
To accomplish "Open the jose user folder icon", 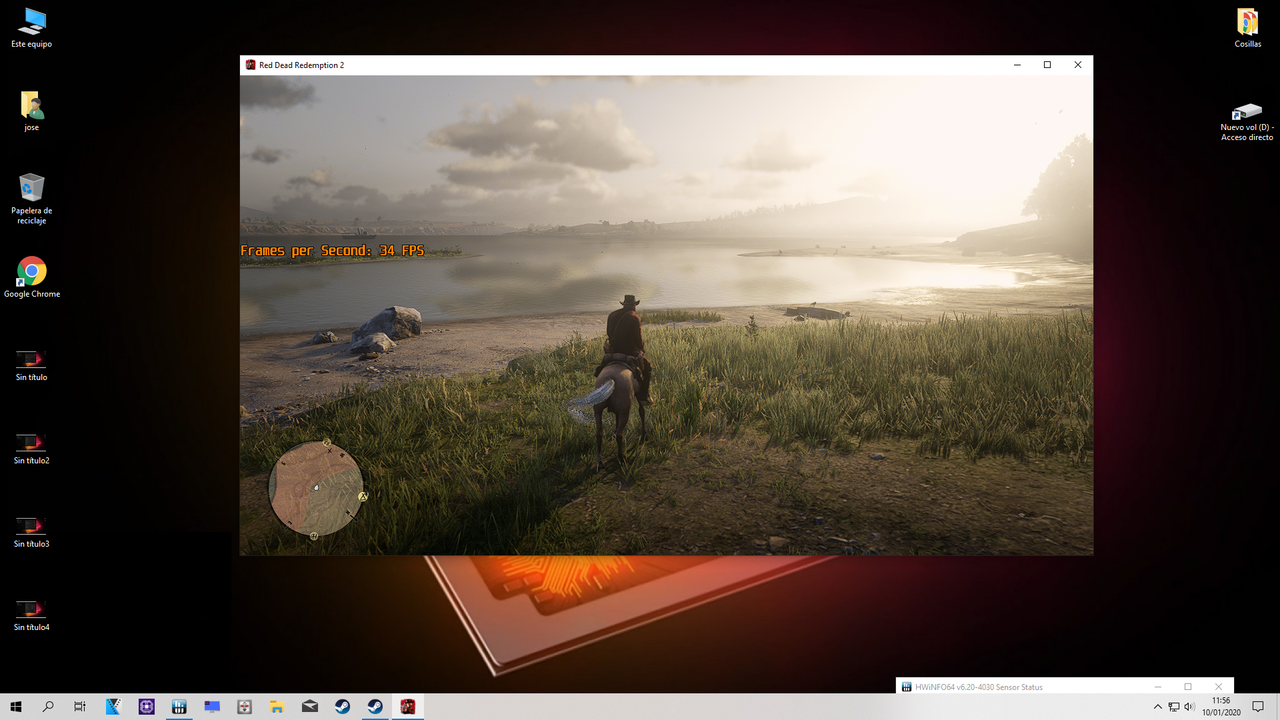I will [31, 111].
